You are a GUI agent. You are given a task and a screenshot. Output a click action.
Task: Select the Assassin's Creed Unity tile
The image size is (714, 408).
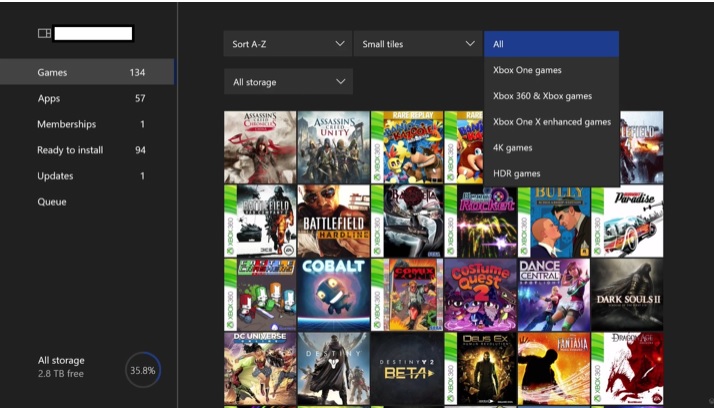coord(333,146)
